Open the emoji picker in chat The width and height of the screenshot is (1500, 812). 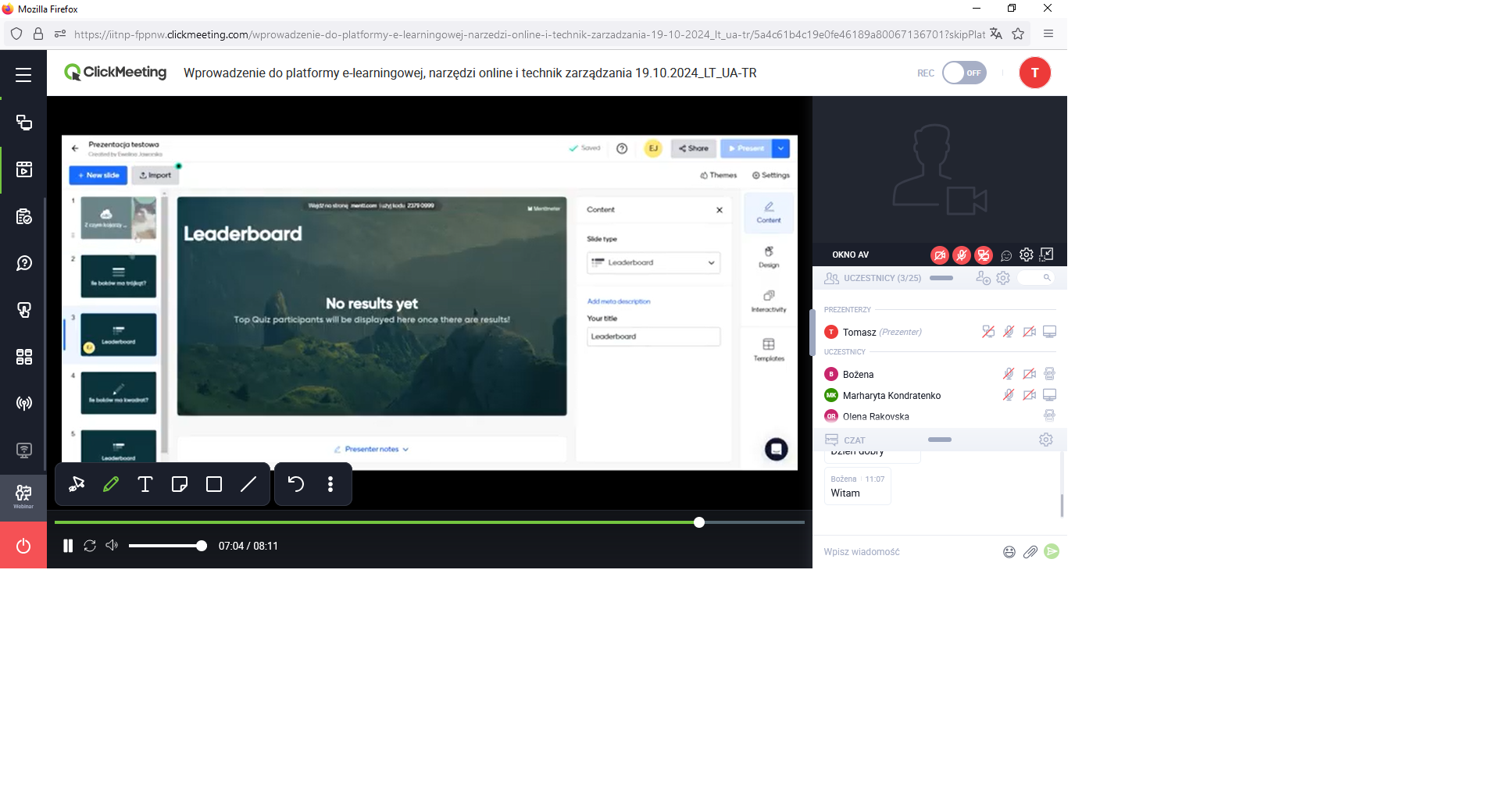[1009, 552]
